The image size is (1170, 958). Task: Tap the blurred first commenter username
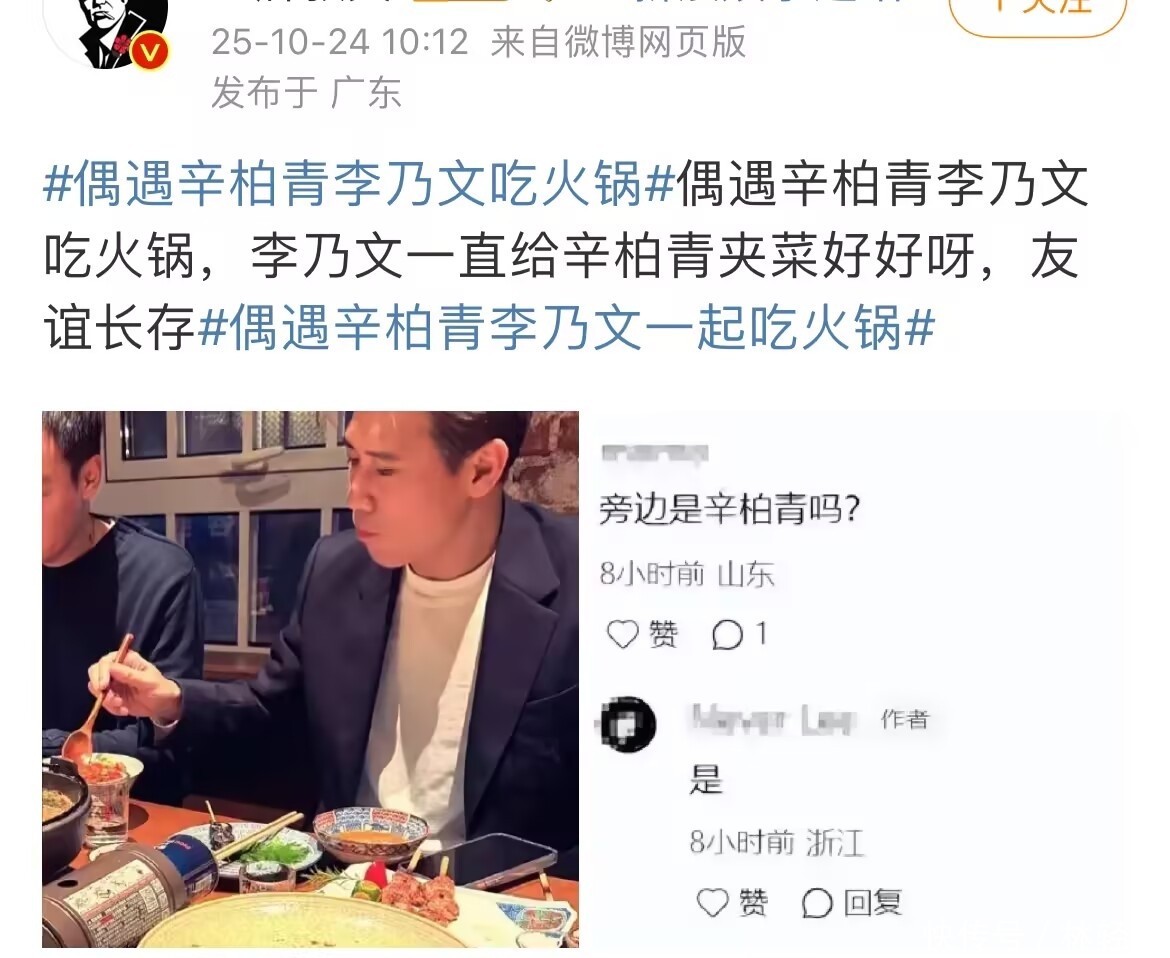click(655, 452)
